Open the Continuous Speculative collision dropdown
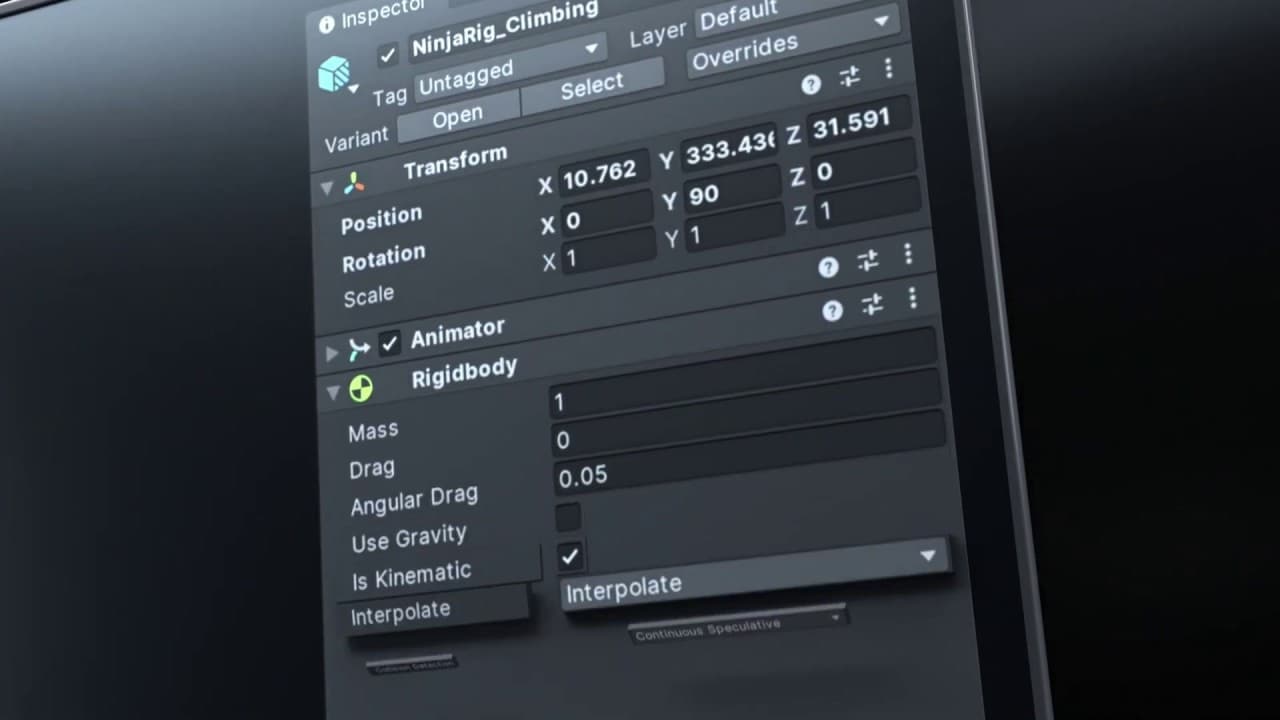 [x=738, y=626]
